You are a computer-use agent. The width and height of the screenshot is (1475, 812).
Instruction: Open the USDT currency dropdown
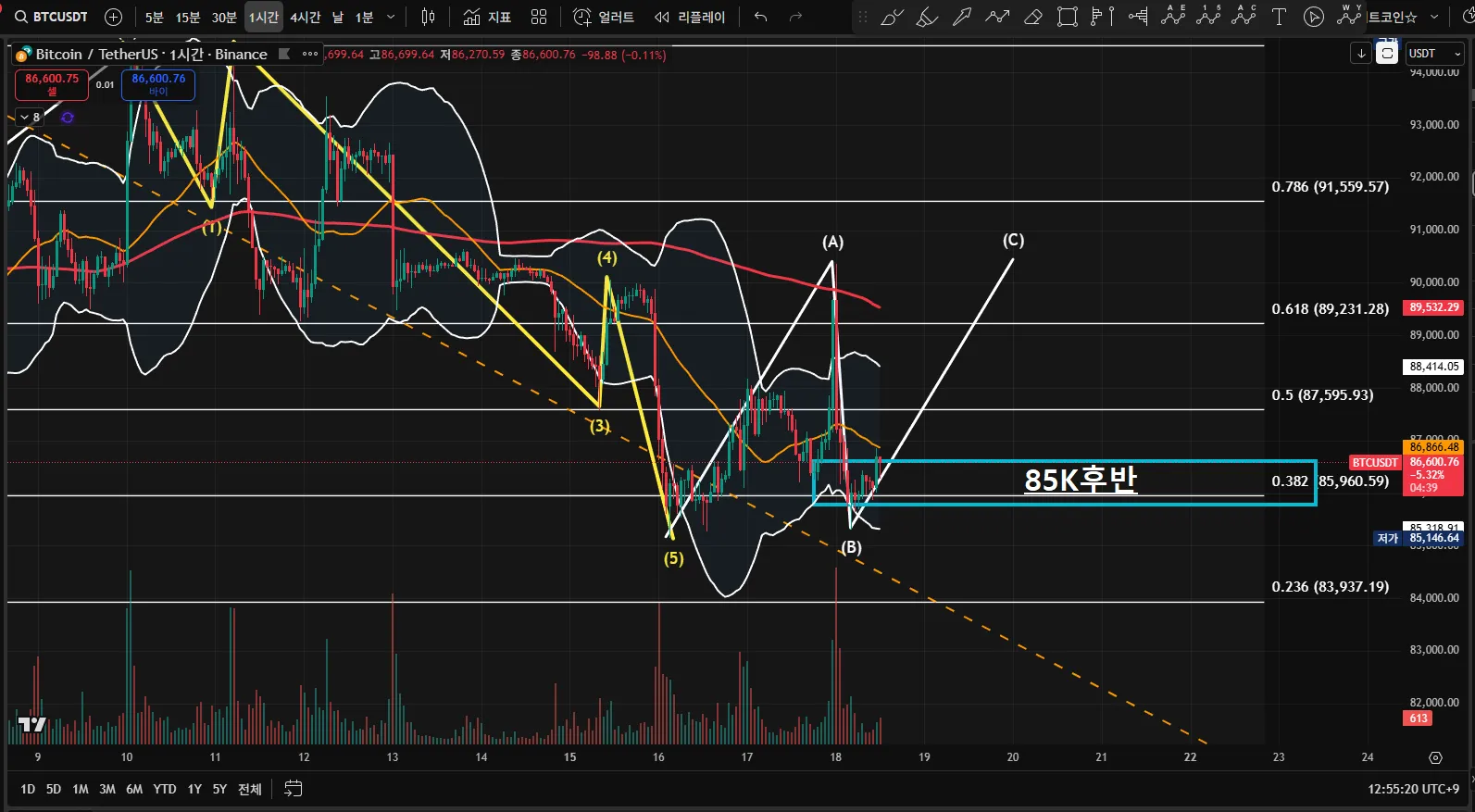tap(1434, 54)
